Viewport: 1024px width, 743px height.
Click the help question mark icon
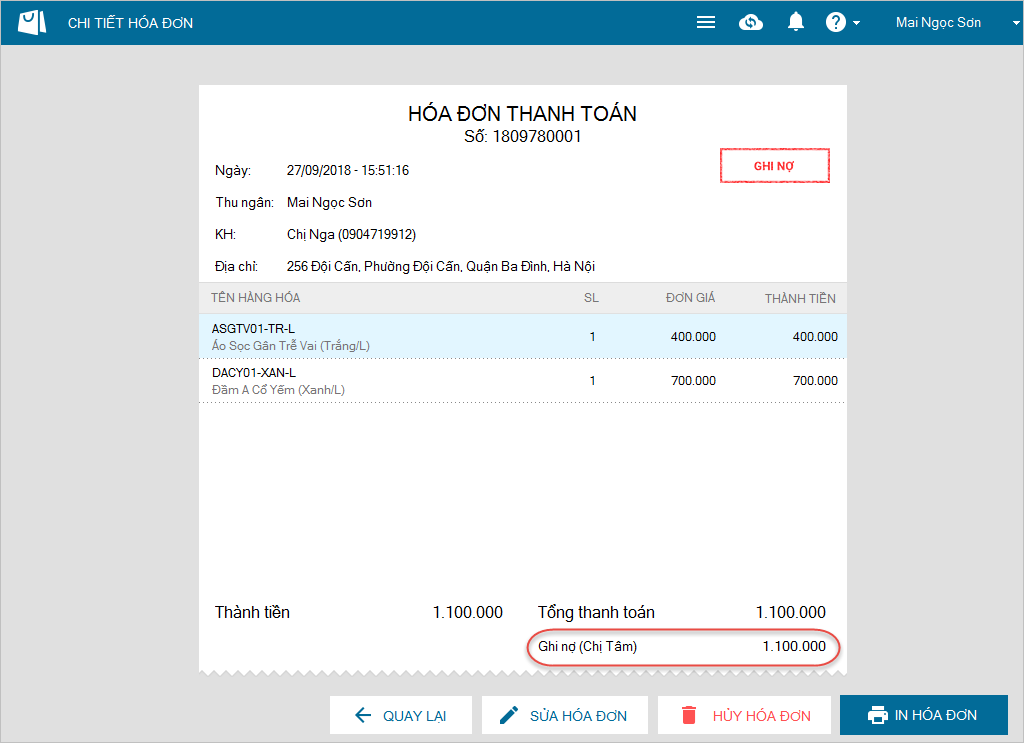pos(835,22)
